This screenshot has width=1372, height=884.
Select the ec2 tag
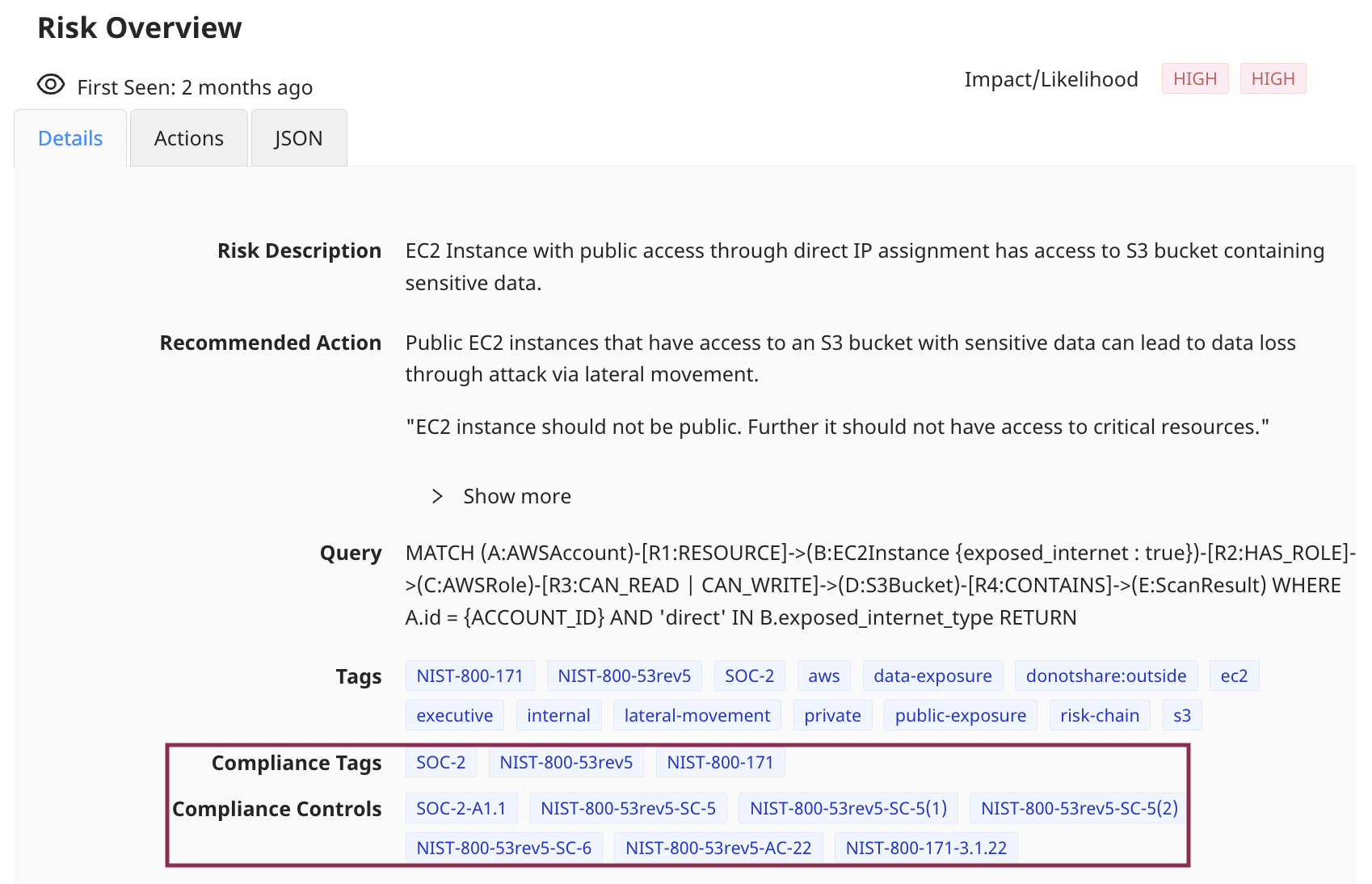tap(1235, 676)
